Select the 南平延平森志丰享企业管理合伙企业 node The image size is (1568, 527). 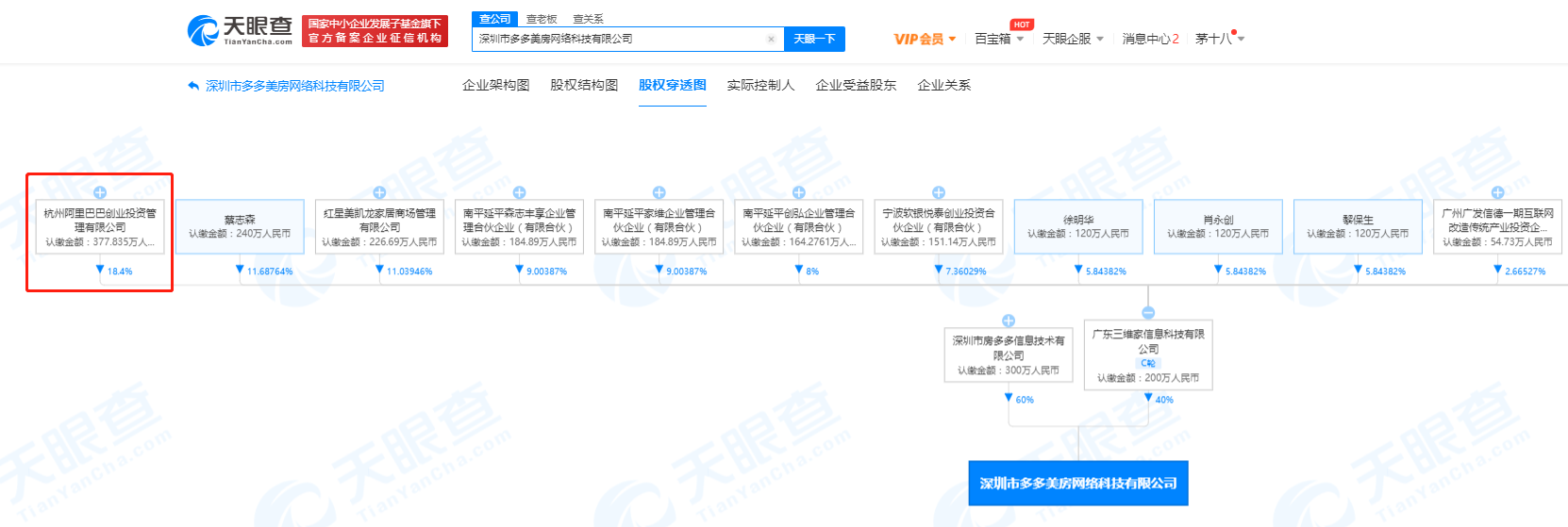coord(519,226)
